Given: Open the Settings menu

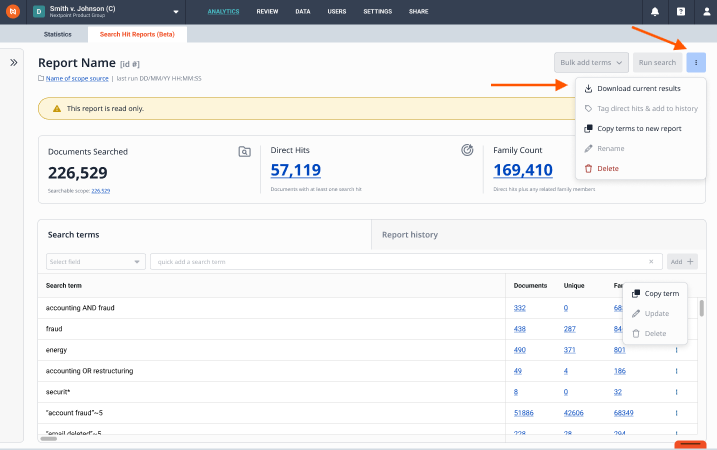Looking at the screenshot, I should click(x=377, y=12).
